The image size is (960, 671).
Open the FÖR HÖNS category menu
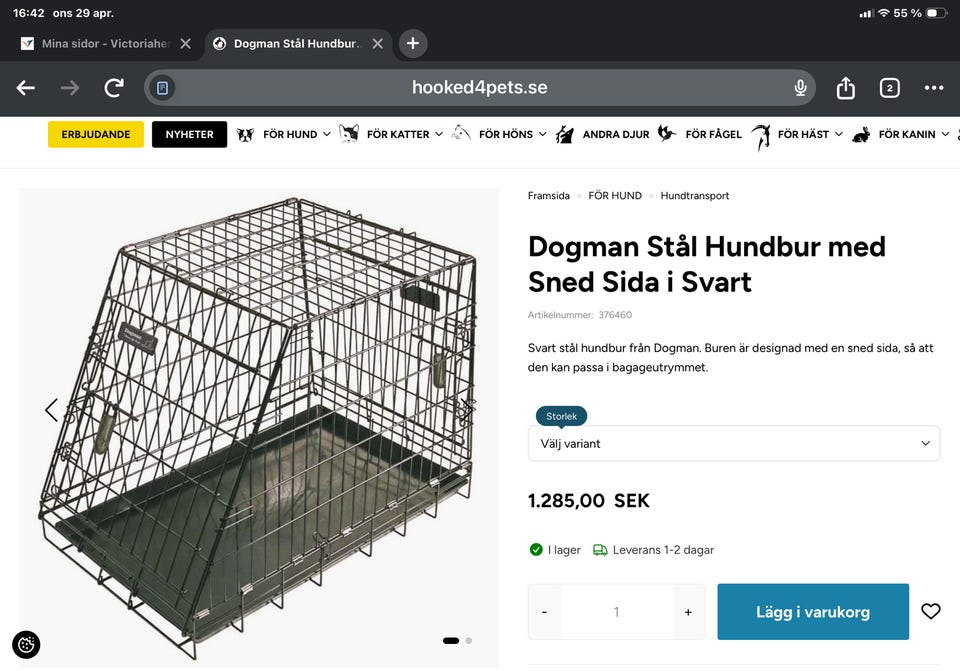pyautogui.click(x=512, y=134)
